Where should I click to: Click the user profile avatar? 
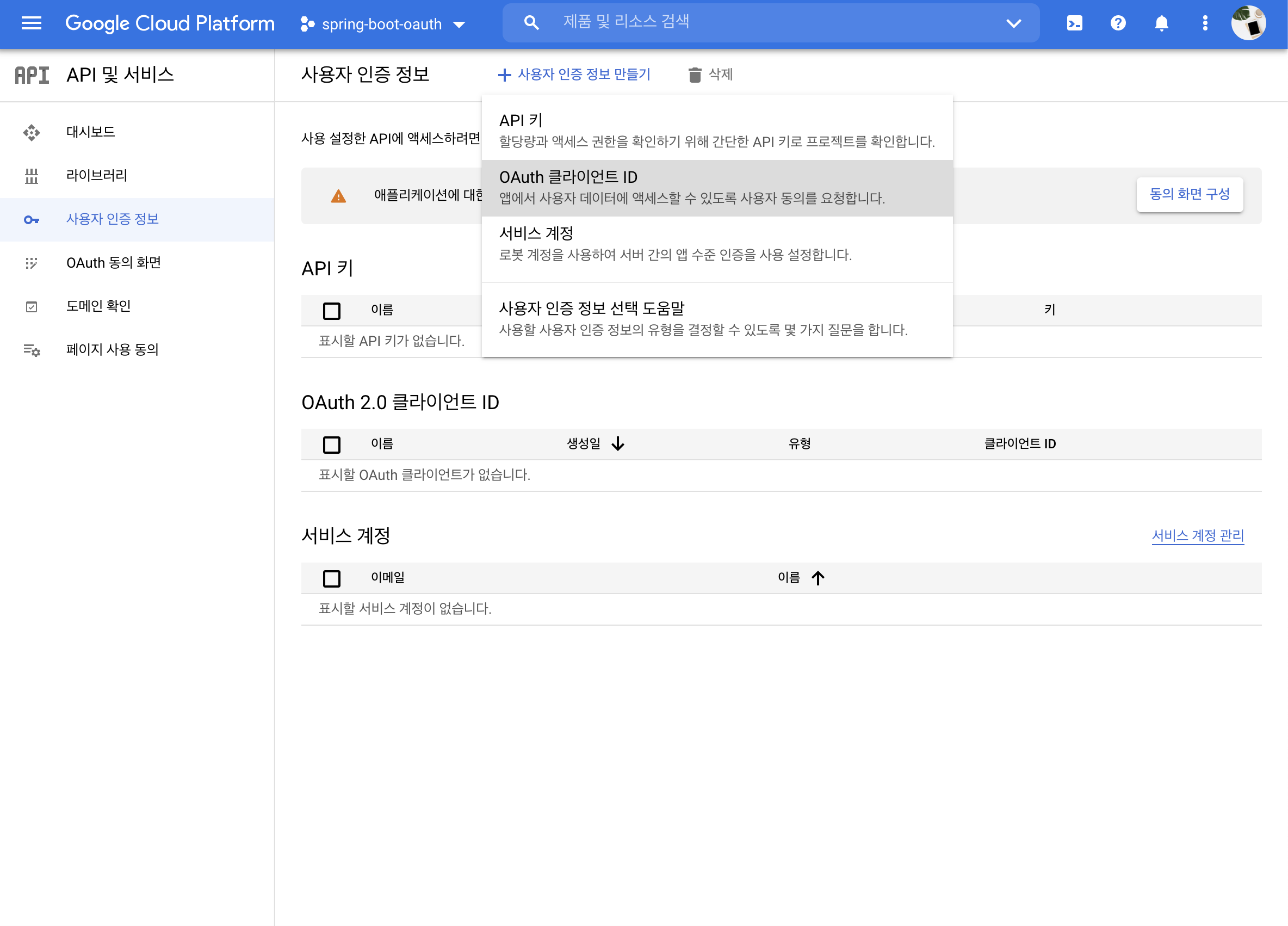[1248, 23]
